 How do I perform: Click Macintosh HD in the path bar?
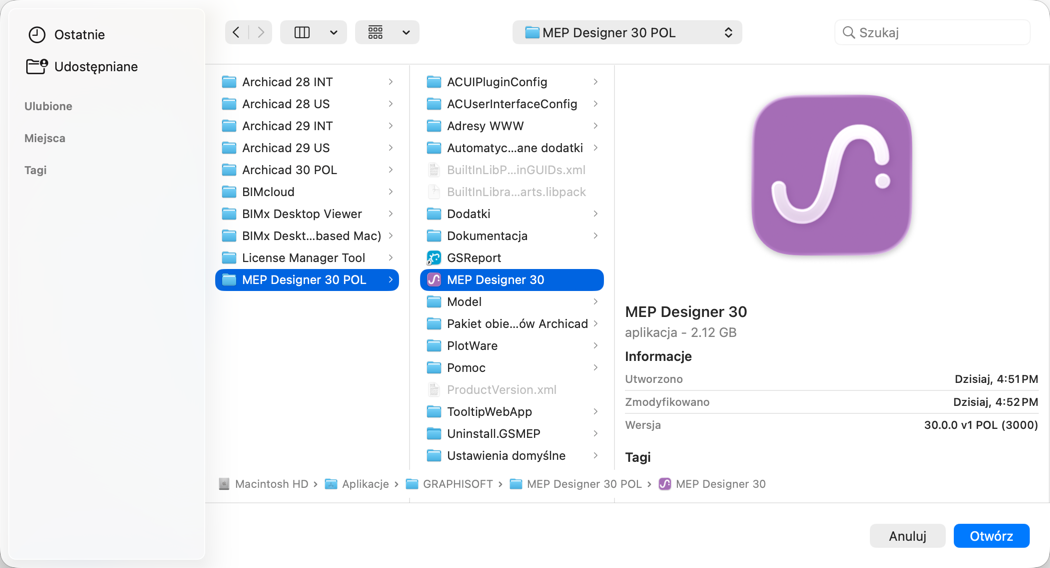[271, 484]
